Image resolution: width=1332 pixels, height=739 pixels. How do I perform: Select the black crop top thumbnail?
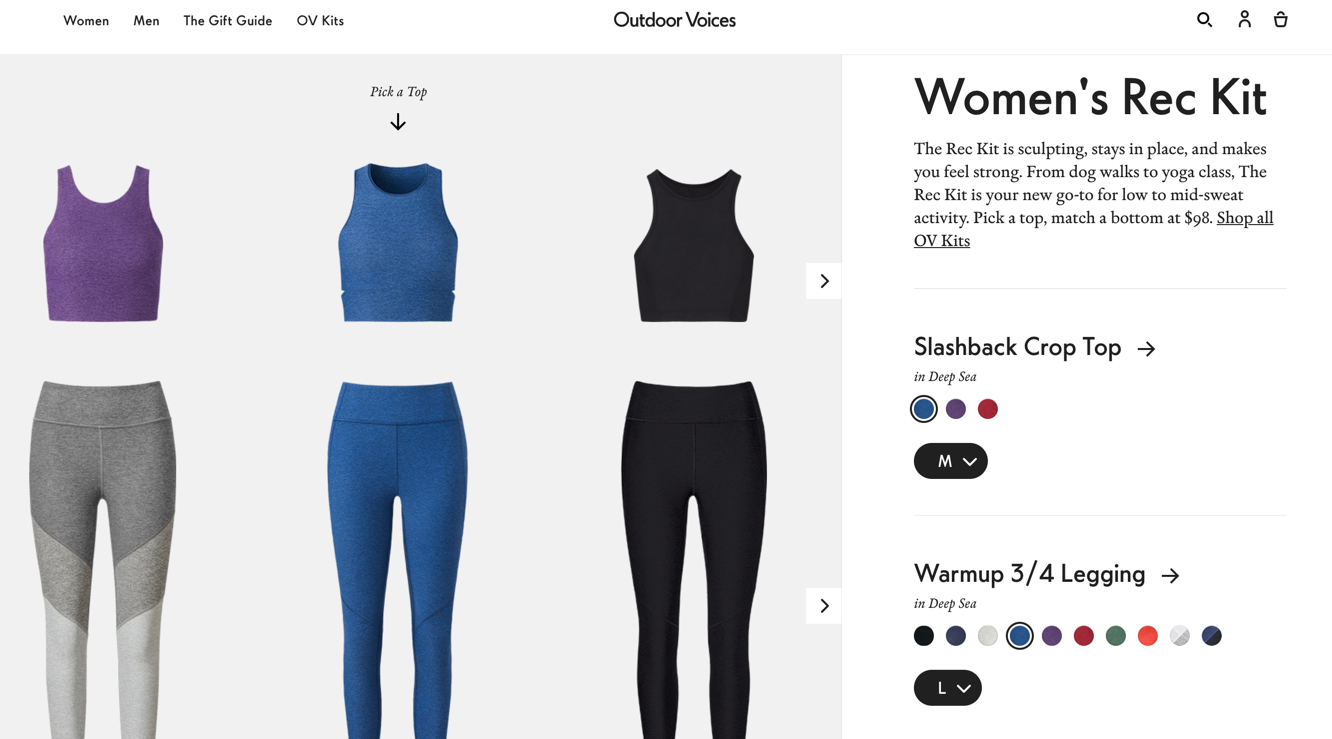tap(693, 245)
